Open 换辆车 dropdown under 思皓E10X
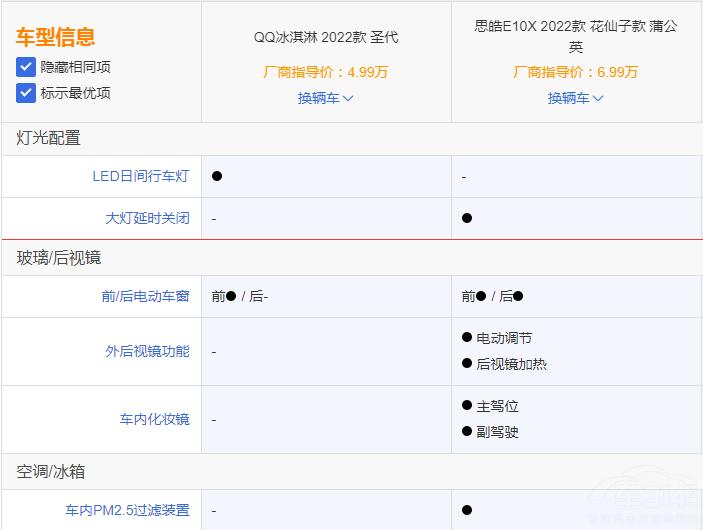The height and width of the screenshot is (530, 703). click(x=576, y=98)
